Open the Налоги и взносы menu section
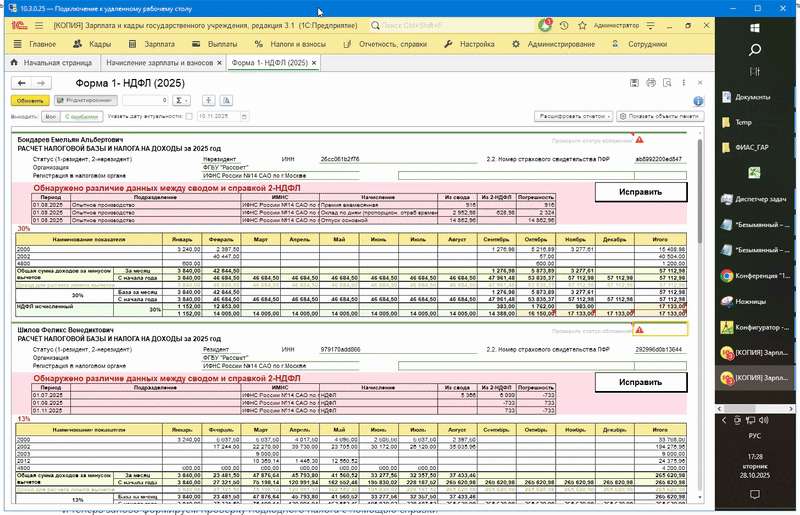This screenshot has height=515, width=800. point(290,44)
